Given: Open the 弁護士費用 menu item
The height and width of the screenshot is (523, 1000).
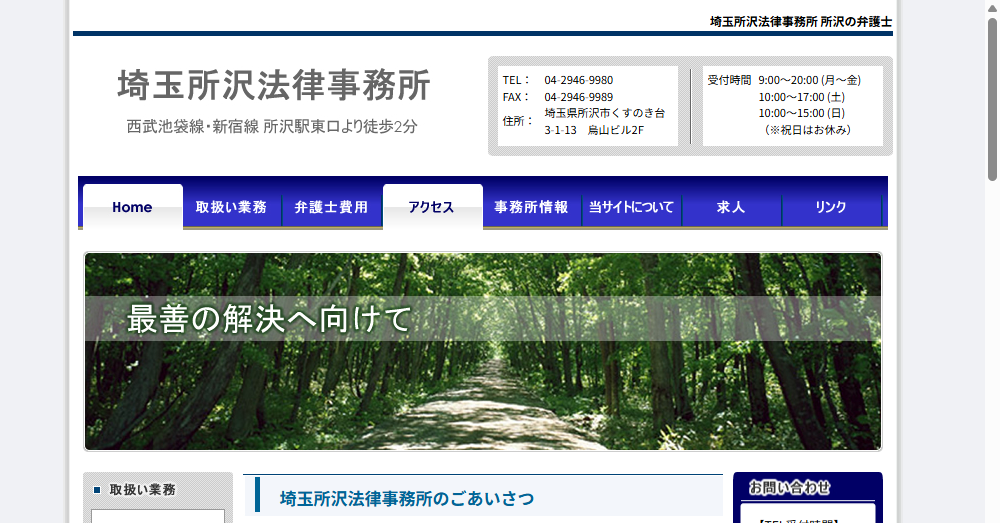Looking at the screenshot, I should (x=331, y=207).
